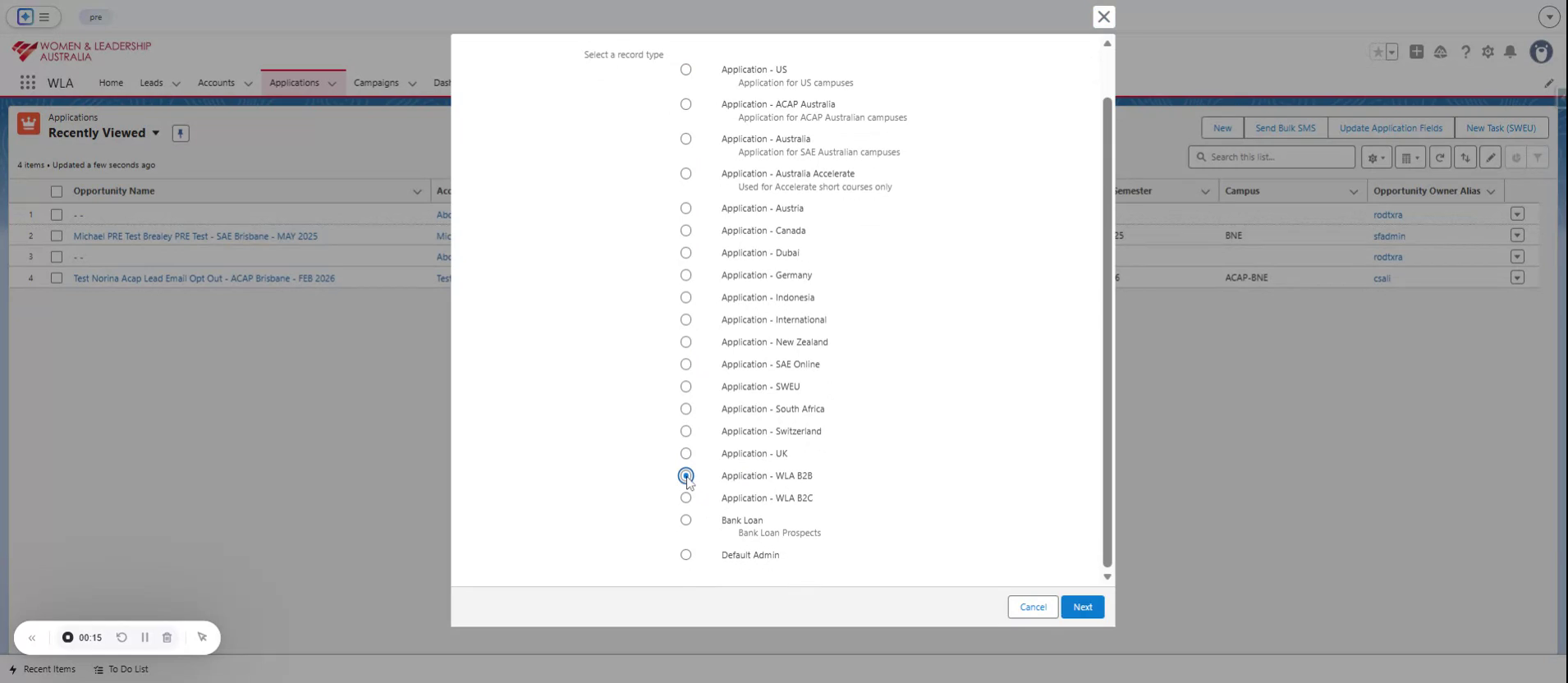Image resolution: width=1568 pixels, height=683 pixels.
Task: Select Application - ACAP Australia radio button
Action: tap(685, 104)
